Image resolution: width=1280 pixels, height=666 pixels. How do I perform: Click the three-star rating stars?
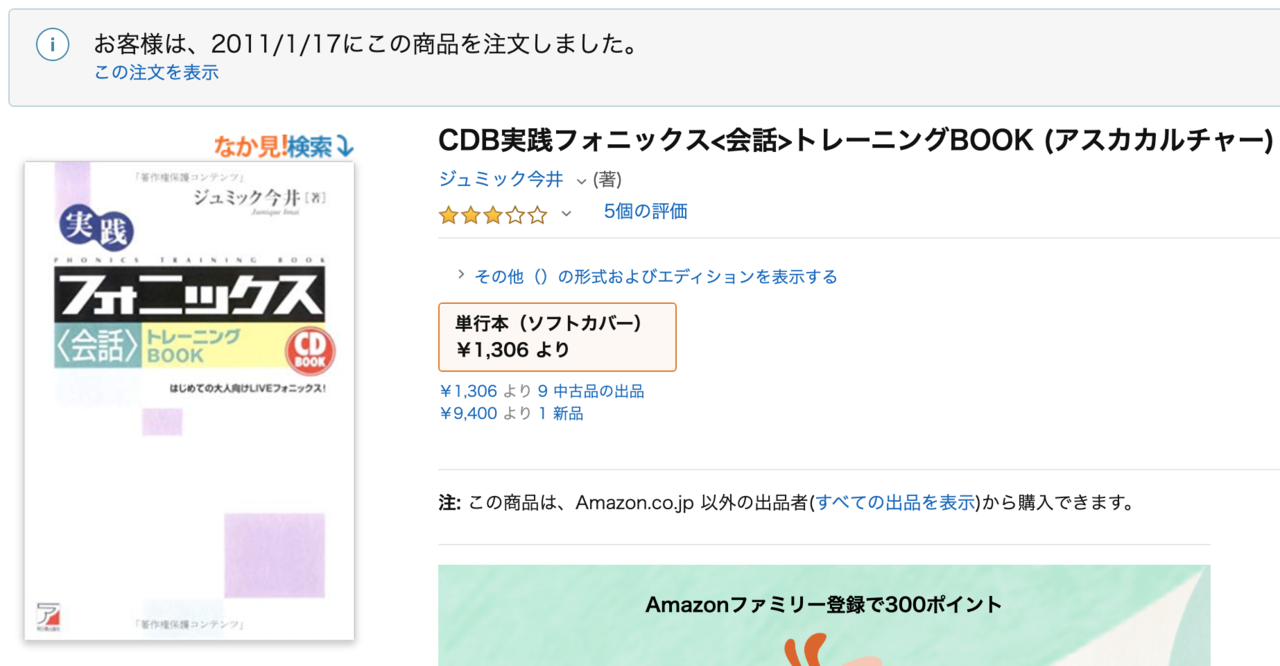point(493,214)
